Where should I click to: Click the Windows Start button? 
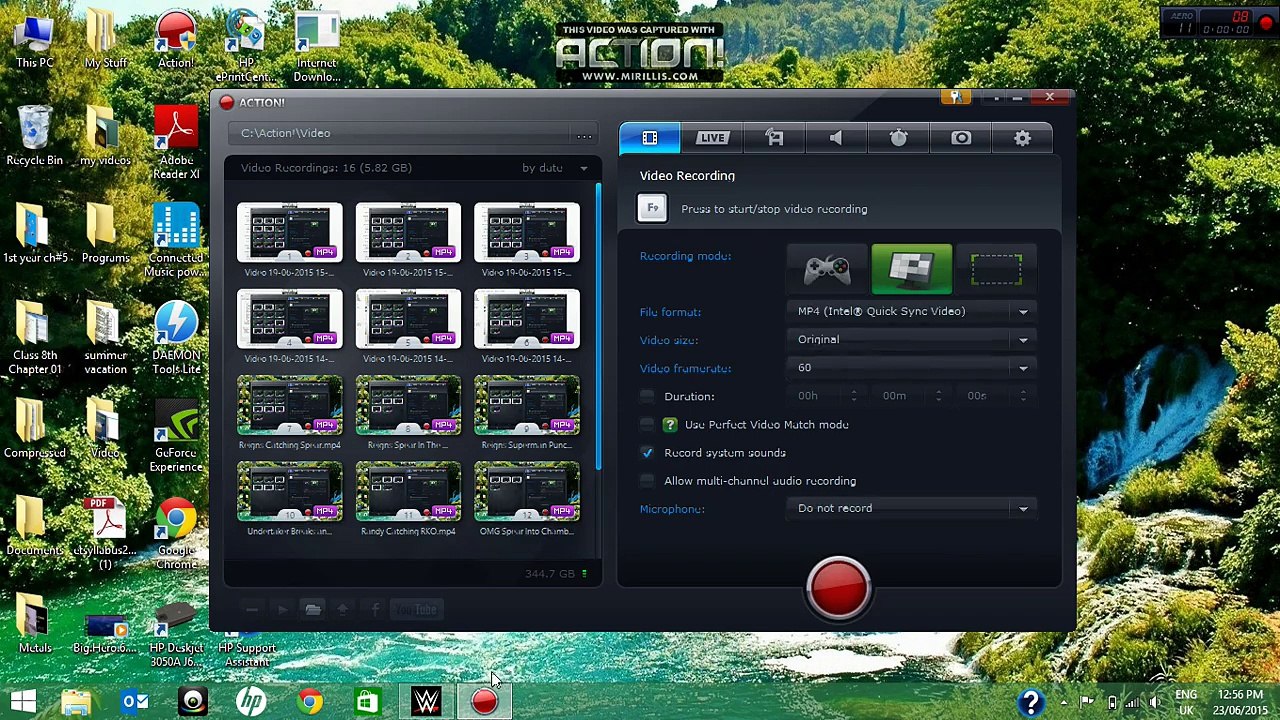click(23, 702)
